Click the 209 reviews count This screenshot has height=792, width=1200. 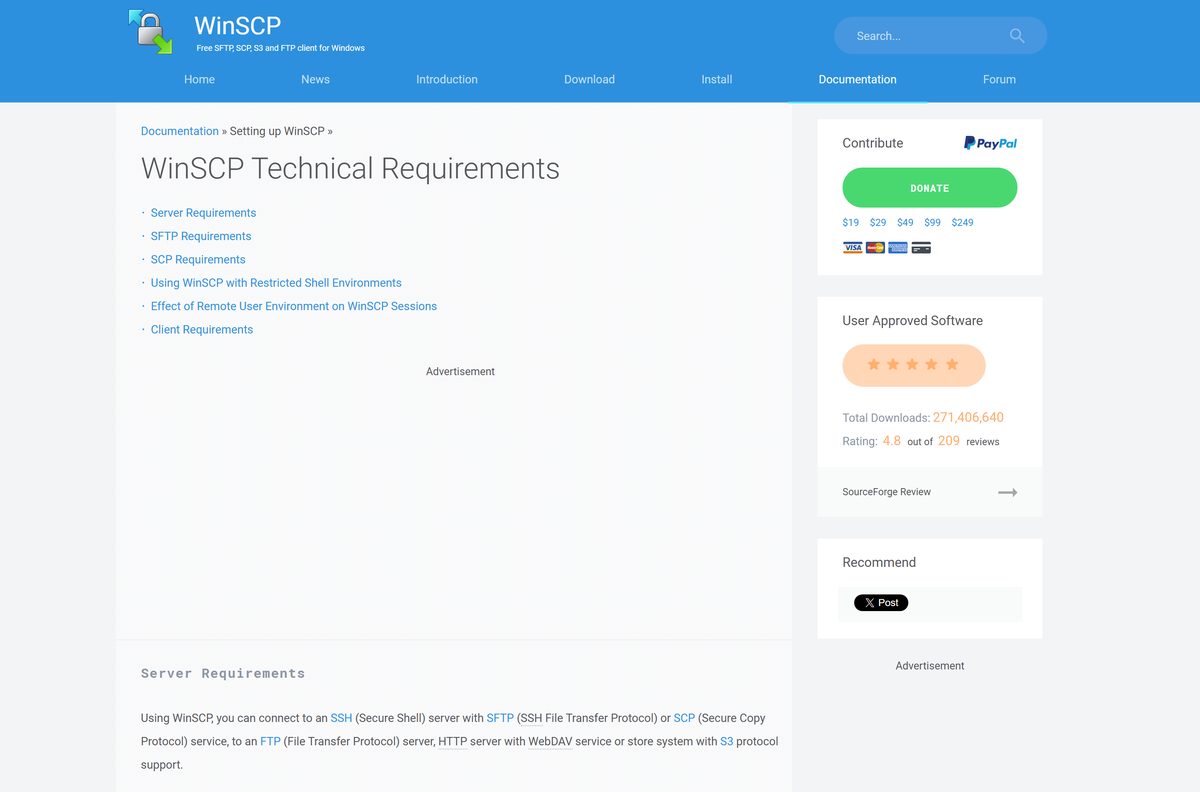pos(949,440)
